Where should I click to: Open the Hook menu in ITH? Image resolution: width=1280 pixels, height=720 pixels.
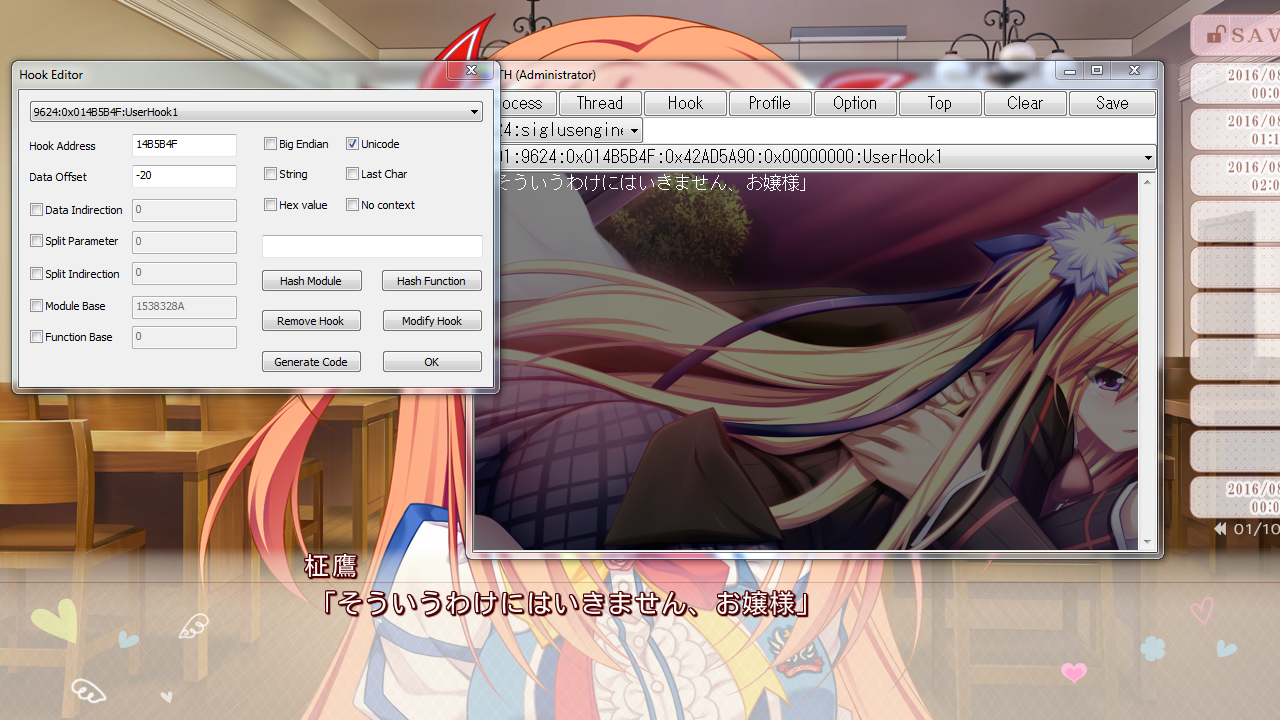point(685,103)
